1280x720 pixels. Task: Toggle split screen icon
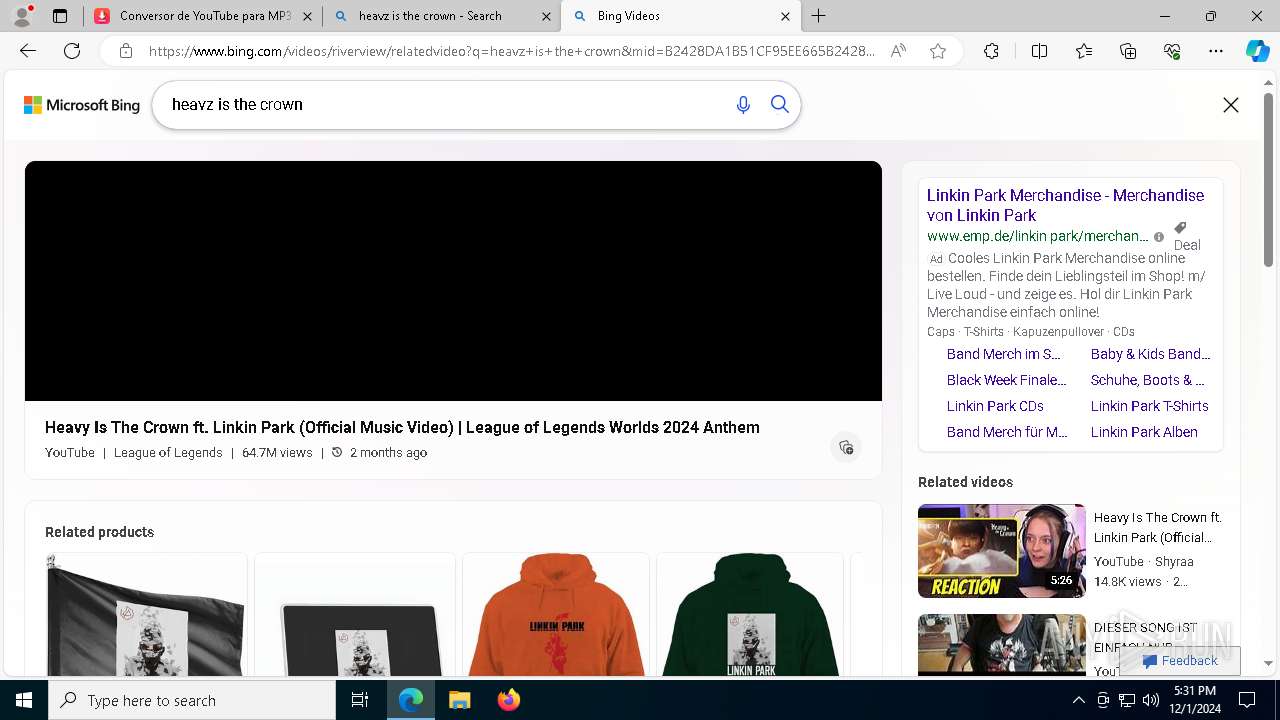tap(1039, 51)
